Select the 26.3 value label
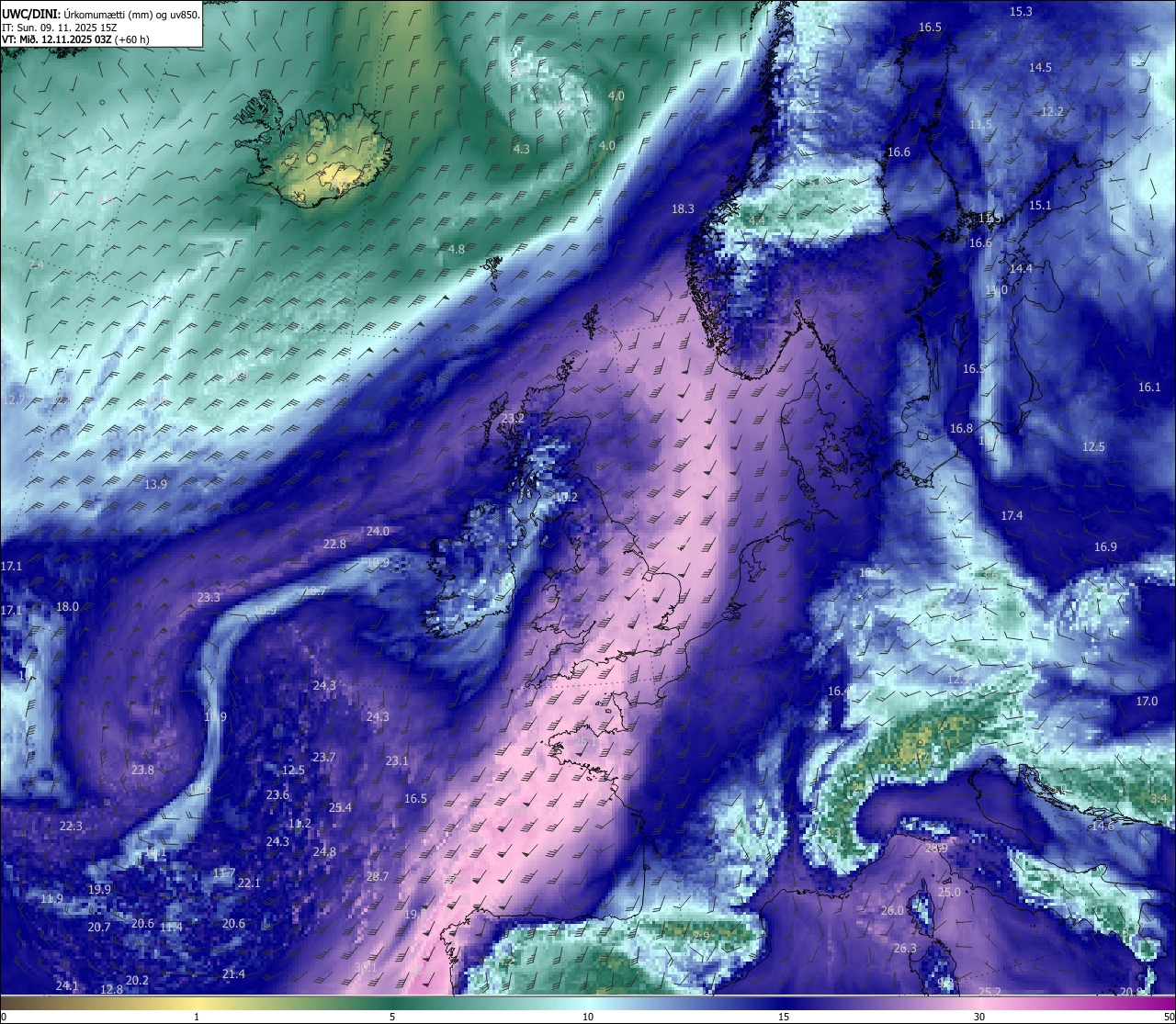 click(905, 949)
